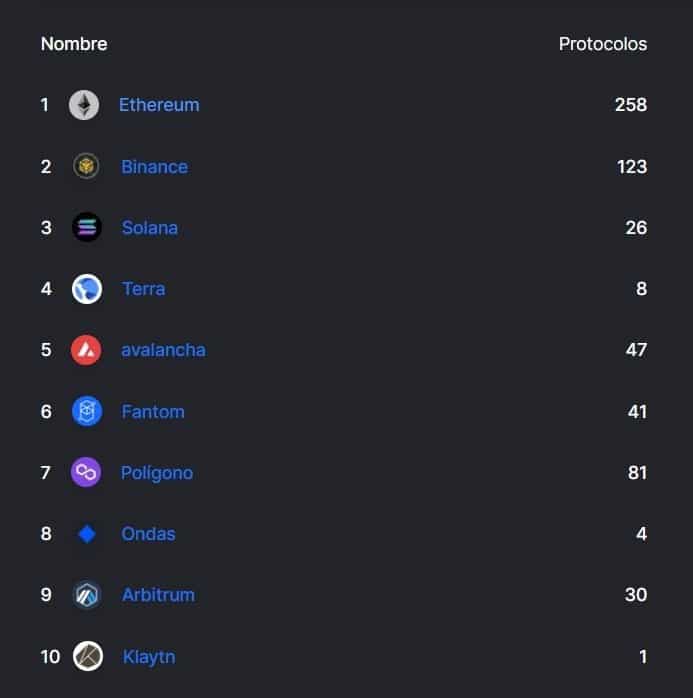Sort by the Nombre column header
This screenshot has width=693, height=698.
[x=74, y=44]
